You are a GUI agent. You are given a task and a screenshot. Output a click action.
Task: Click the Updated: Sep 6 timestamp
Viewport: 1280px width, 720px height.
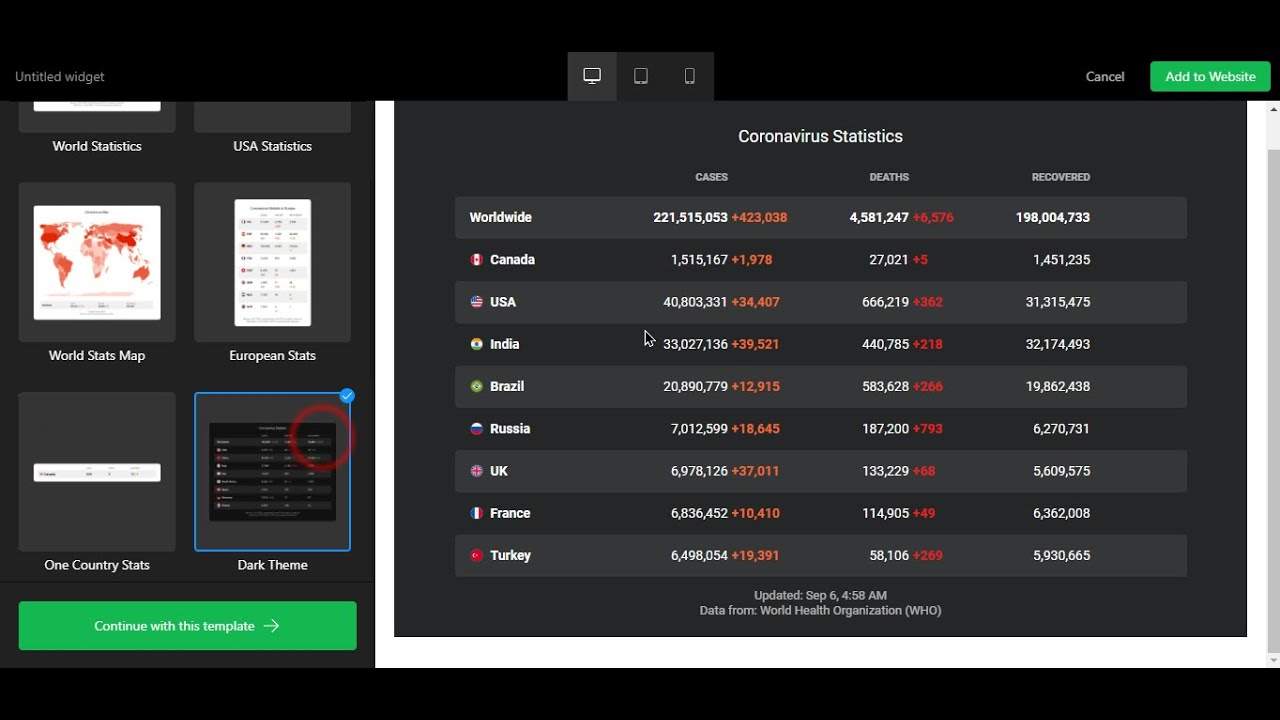point(820,595)
